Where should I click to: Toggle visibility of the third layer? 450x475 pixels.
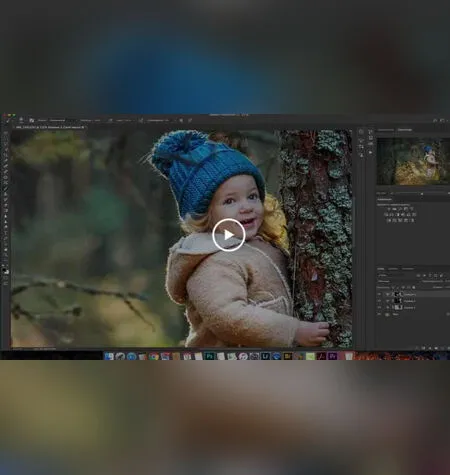(x=379, y=307)
